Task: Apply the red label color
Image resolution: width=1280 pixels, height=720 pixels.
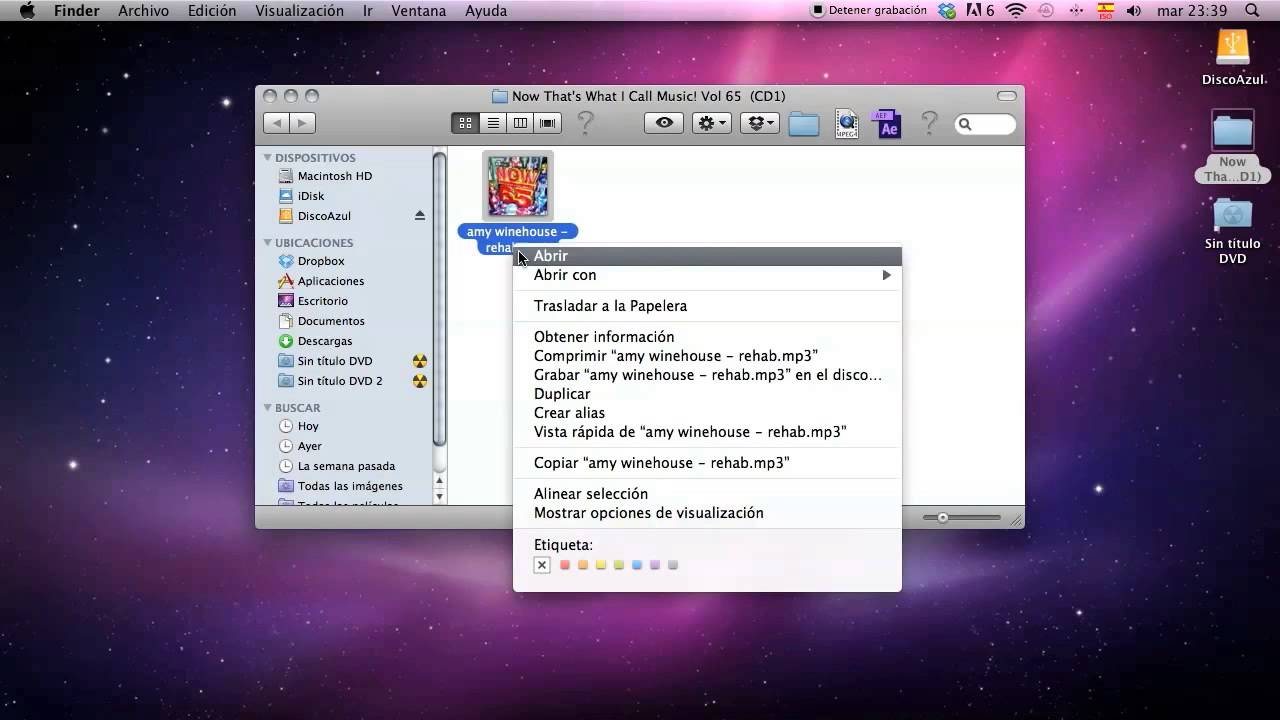Action: click(565, 565)
